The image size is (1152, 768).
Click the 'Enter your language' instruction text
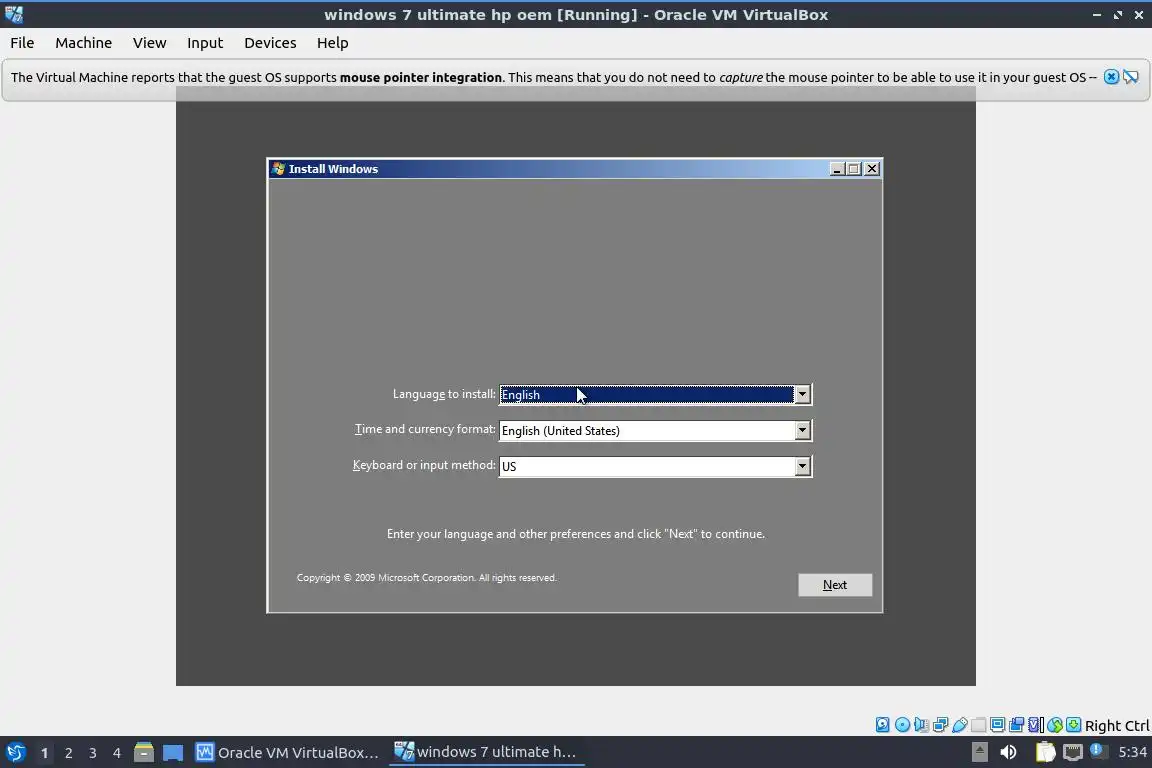576,534
